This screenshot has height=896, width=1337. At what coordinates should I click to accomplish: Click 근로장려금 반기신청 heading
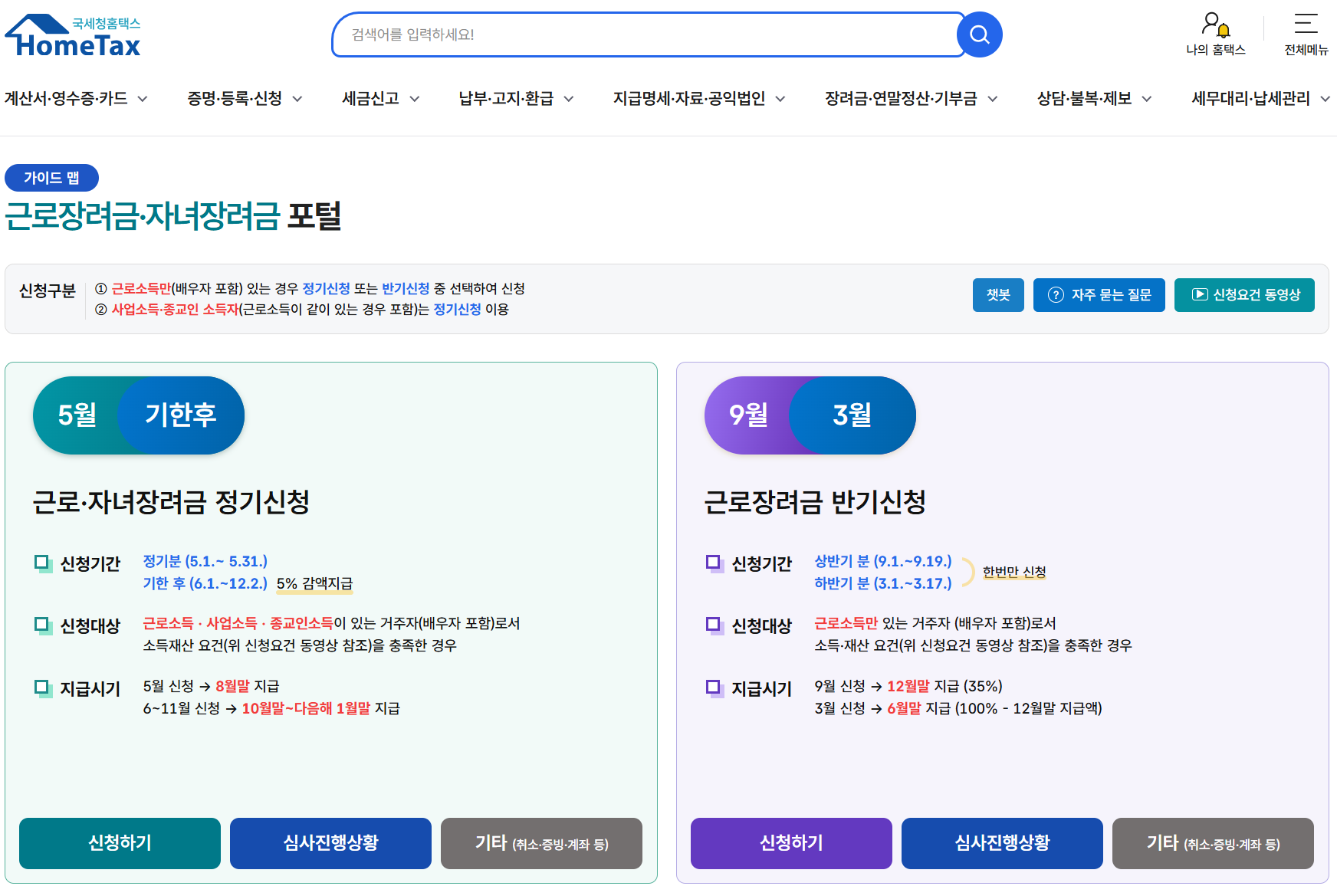815,502
